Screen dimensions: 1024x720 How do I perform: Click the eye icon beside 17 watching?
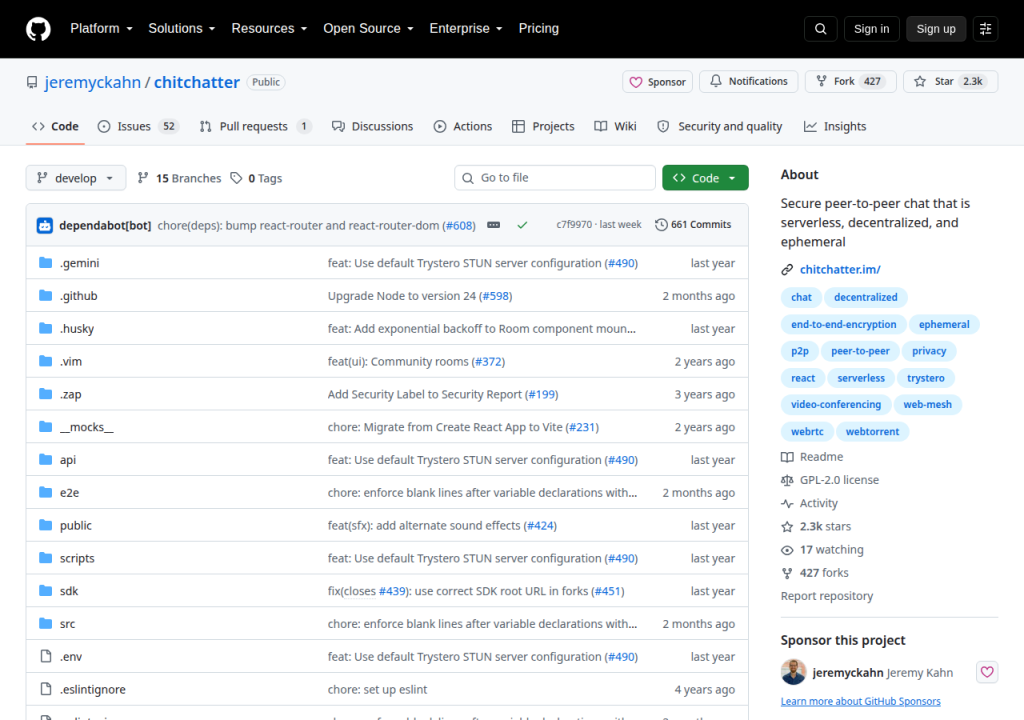point(787,550)
